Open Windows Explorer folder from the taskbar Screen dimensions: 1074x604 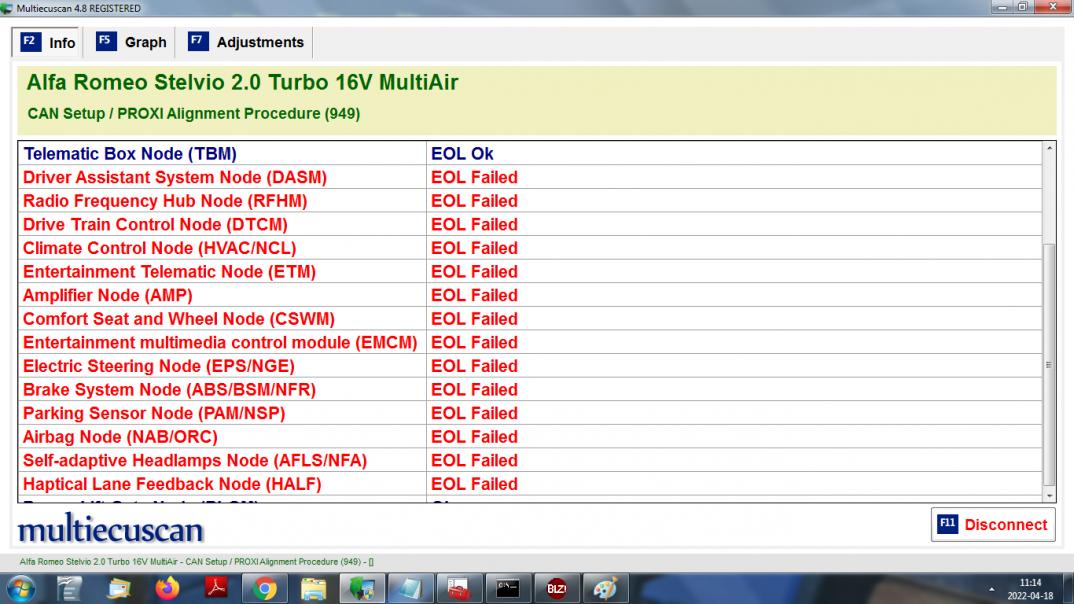313,588
